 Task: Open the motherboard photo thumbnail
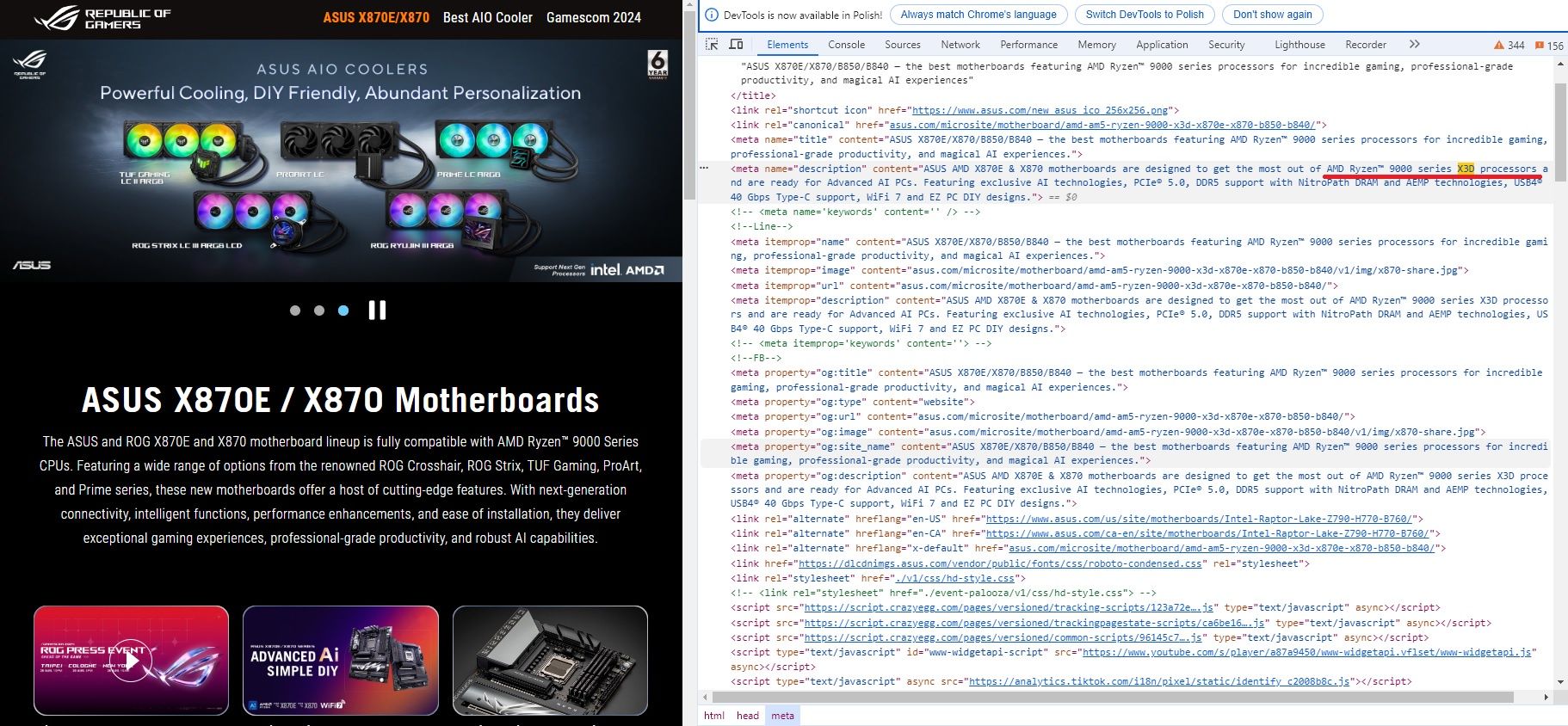click(550, 661)
